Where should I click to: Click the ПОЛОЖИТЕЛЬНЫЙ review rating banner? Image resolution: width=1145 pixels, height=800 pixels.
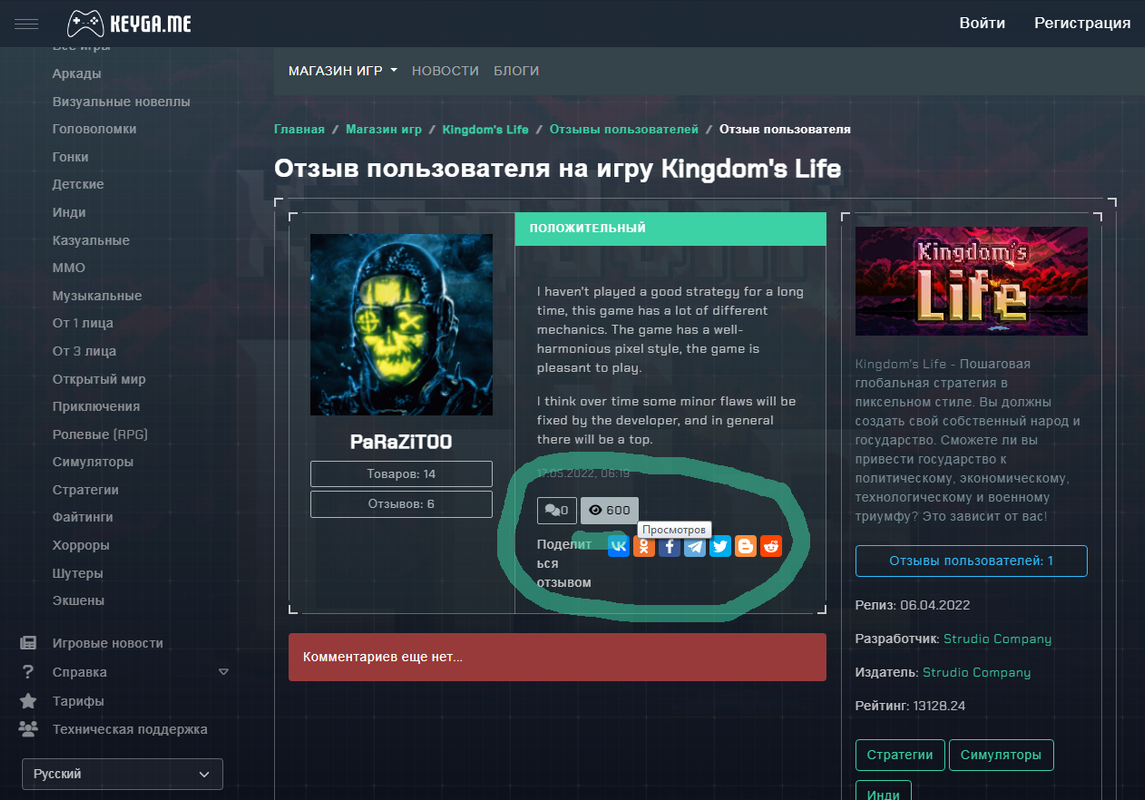tap(670, 228)
